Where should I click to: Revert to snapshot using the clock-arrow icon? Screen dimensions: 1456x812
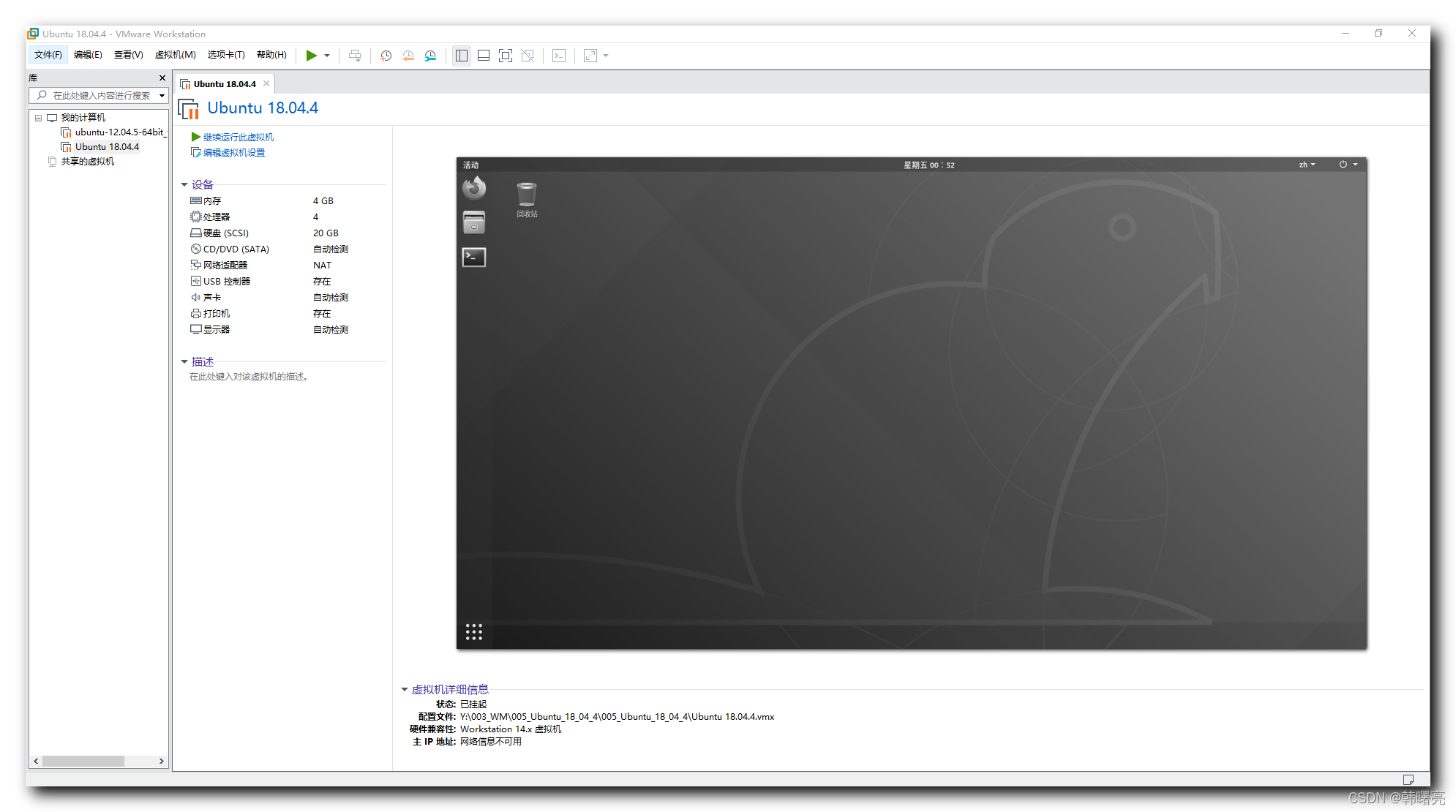click(x=408, y=56)
